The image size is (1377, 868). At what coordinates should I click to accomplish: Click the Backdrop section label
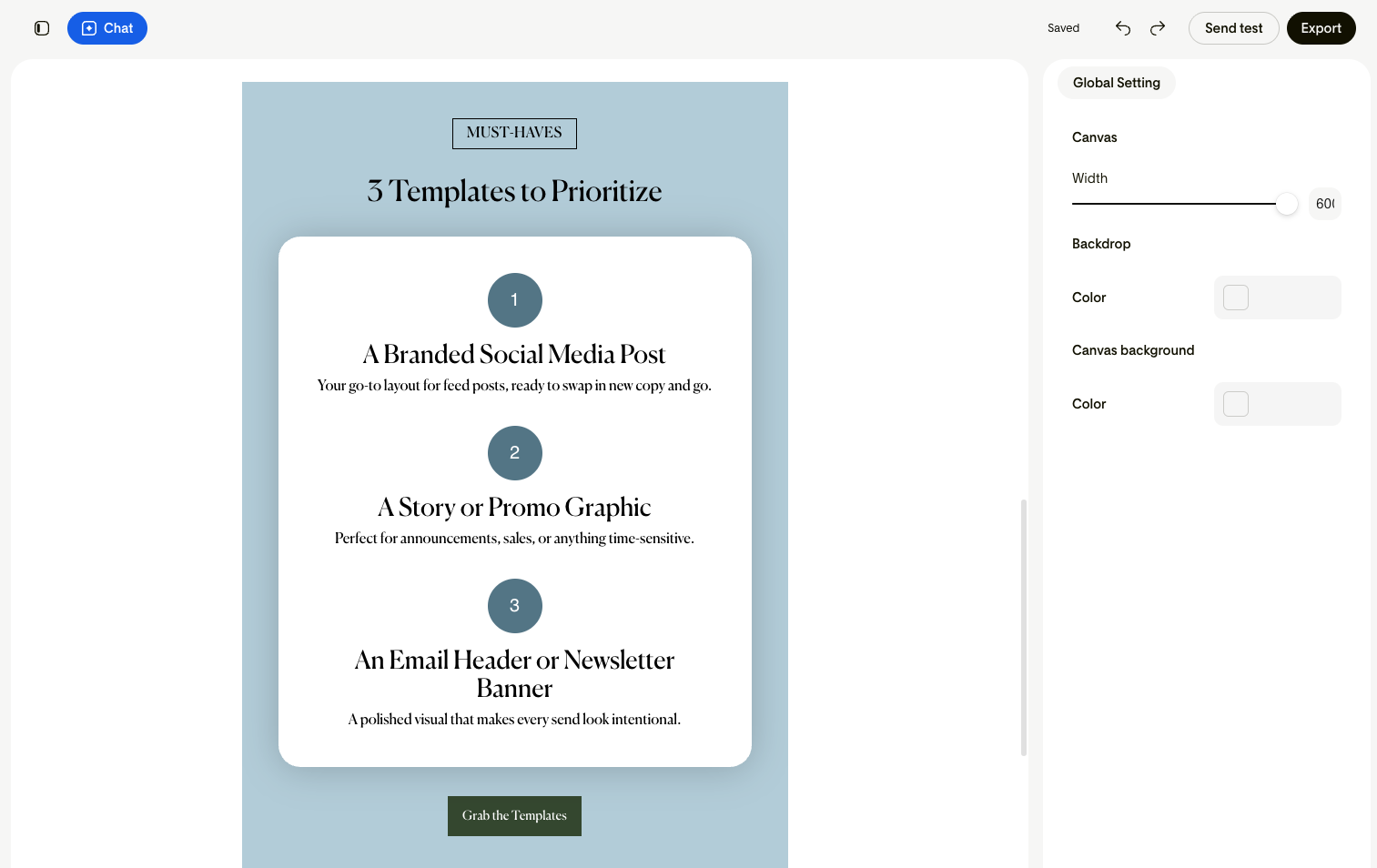click(1101, 244)
